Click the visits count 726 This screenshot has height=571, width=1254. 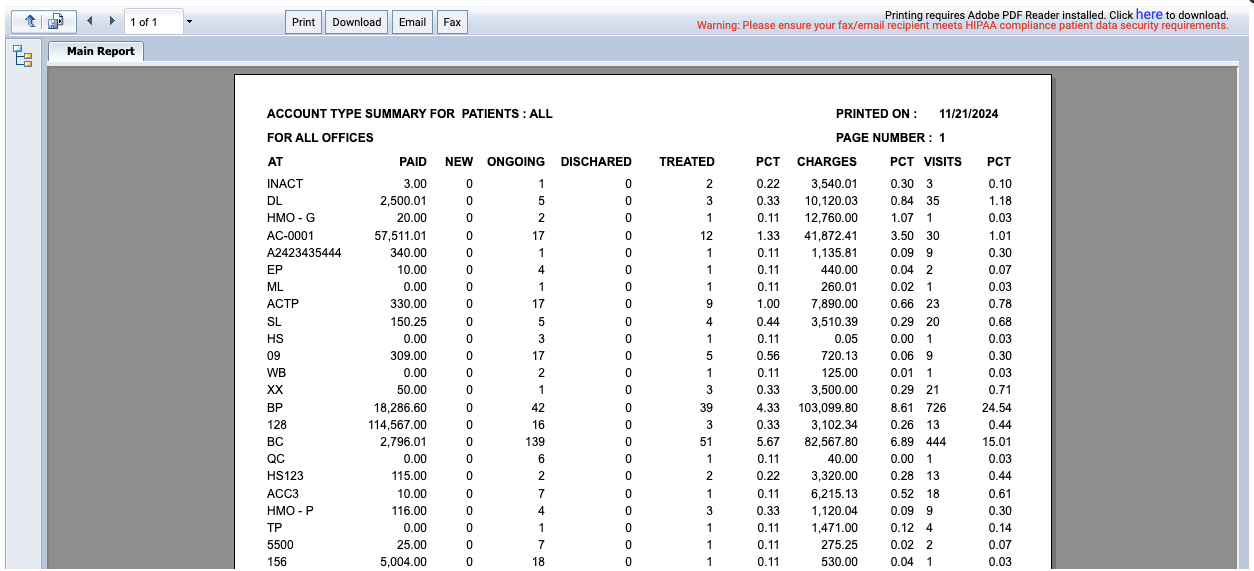point(936,408)
